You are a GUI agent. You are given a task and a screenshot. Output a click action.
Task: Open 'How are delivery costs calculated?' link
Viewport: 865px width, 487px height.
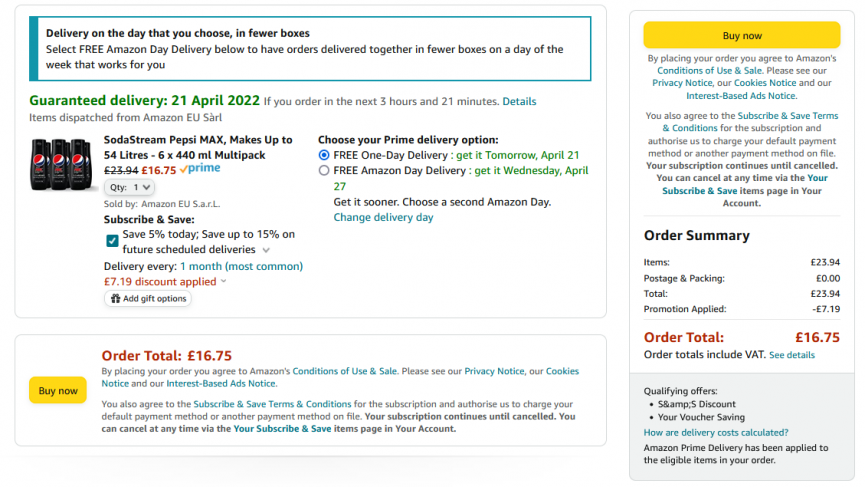click(716, 432)
